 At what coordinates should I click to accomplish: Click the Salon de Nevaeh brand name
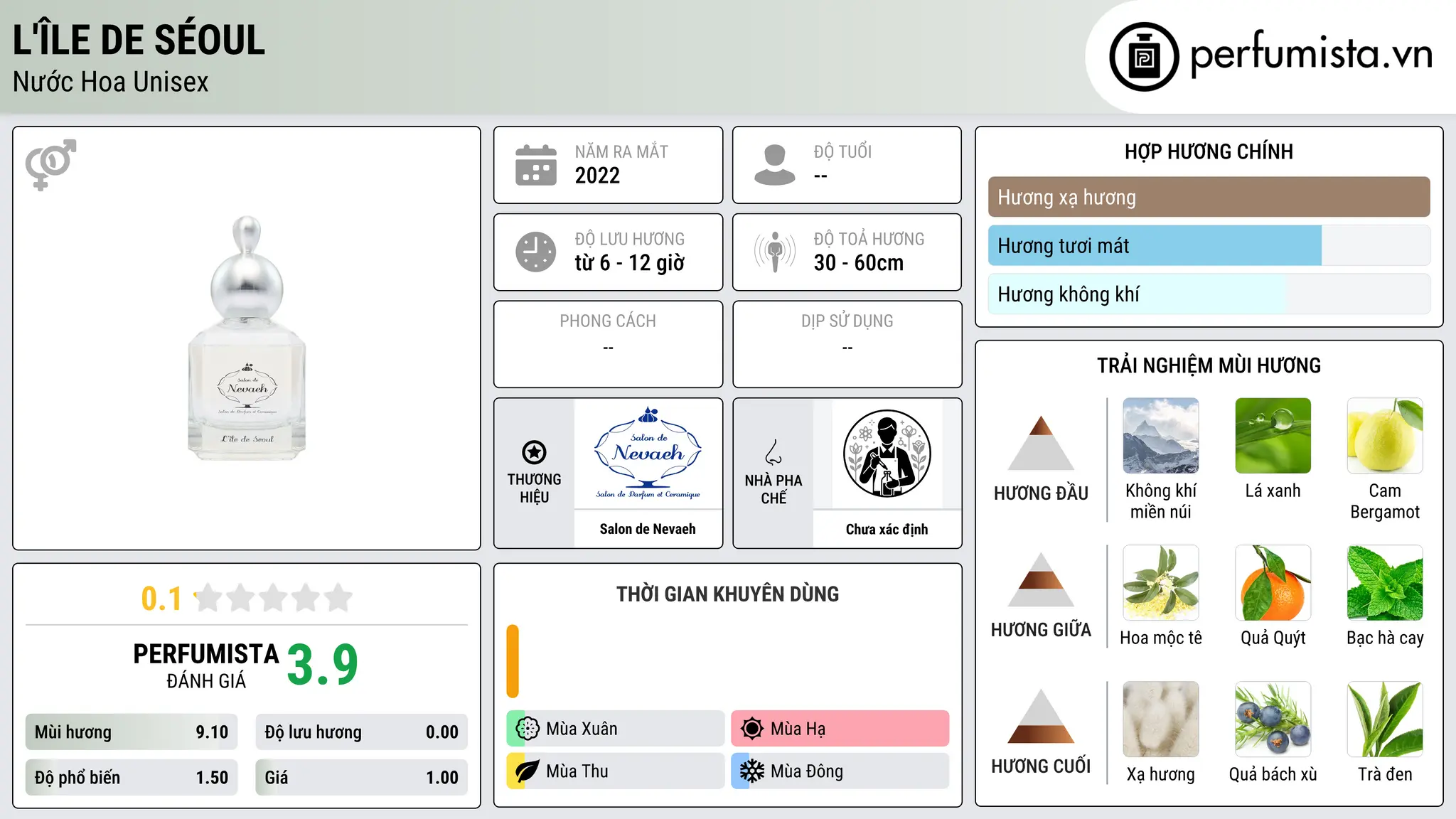coord(648,529)
